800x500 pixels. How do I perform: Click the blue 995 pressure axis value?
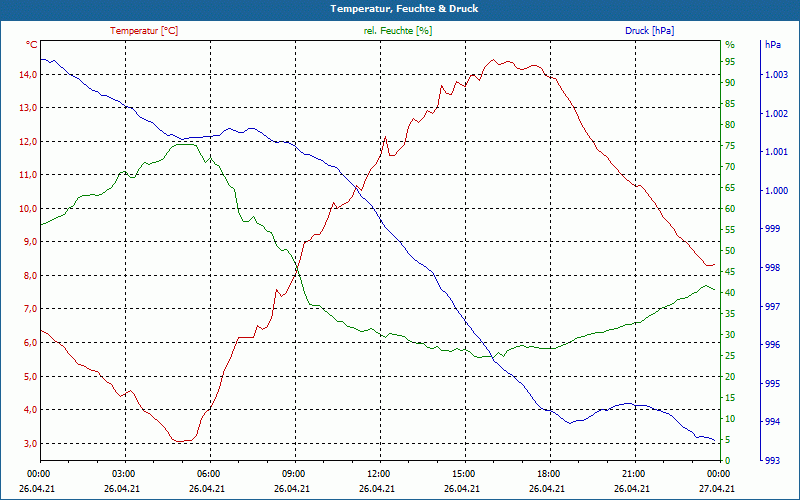773,384
